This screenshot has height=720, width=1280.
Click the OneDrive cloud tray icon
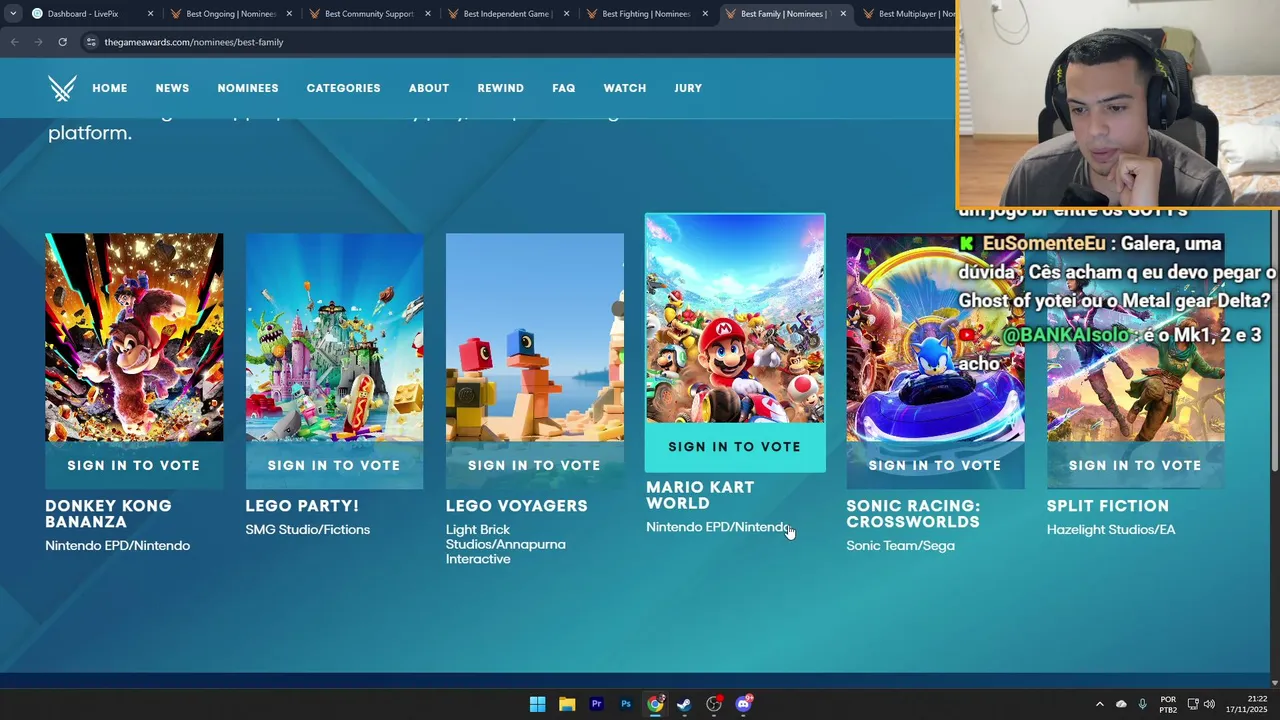(1121, 704)
